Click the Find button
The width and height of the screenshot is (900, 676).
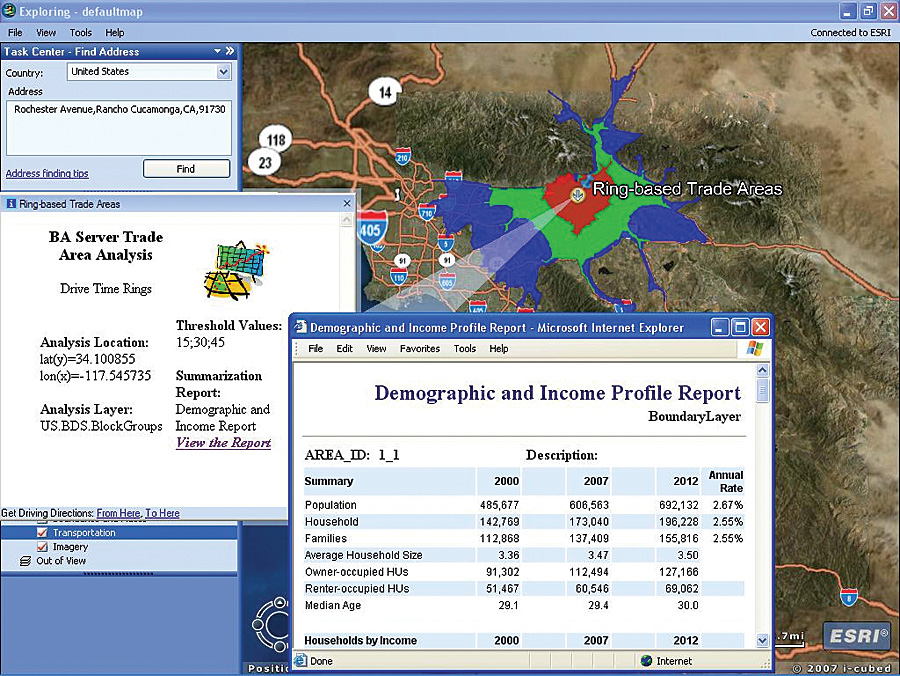186,169
